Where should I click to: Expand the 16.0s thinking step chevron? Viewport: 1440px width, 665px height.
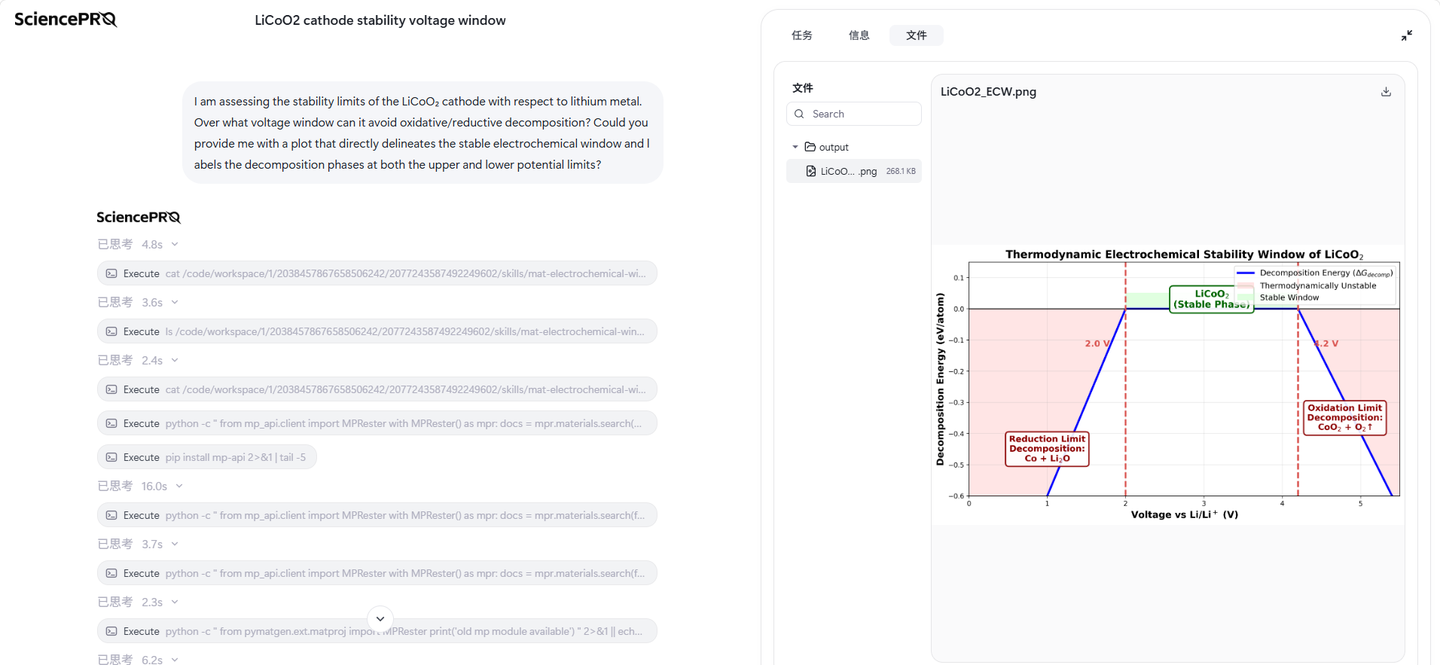coord(179,486)
